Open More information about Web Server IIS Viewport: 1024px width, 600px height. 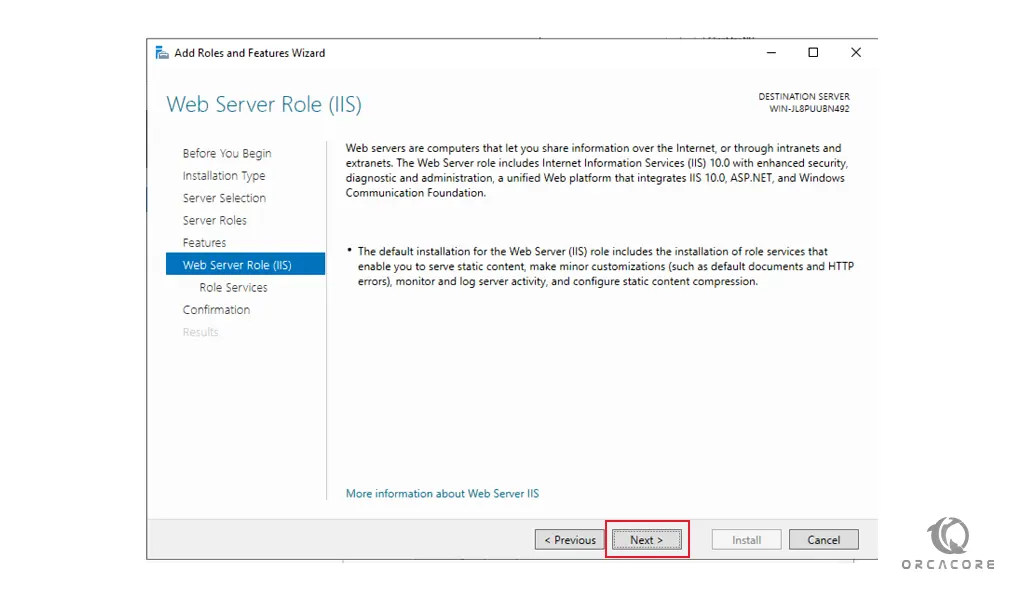pos(442,494)
